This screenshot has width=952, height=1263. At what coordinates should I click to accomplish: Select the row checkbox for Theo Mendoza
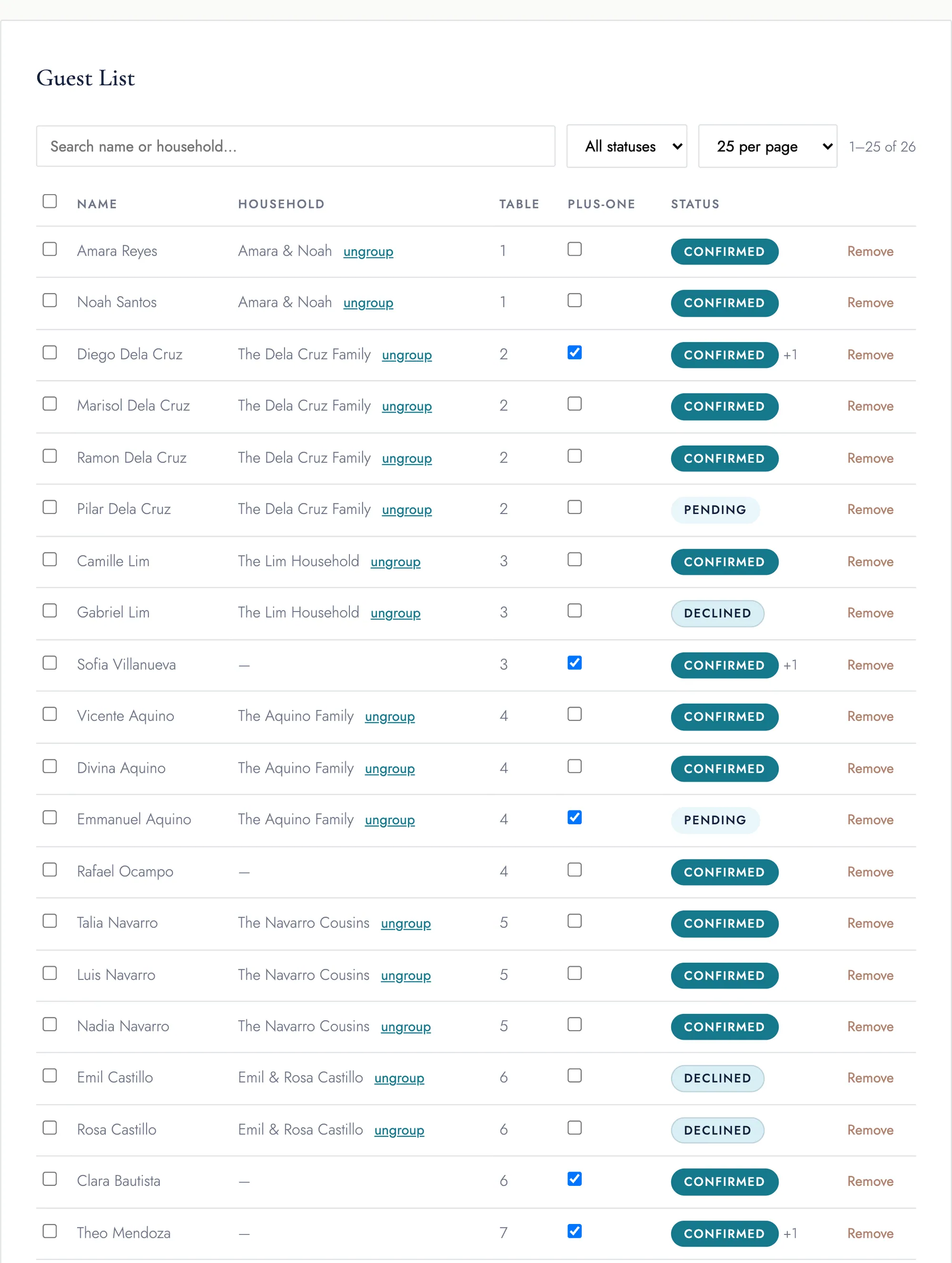point(50,1231)
